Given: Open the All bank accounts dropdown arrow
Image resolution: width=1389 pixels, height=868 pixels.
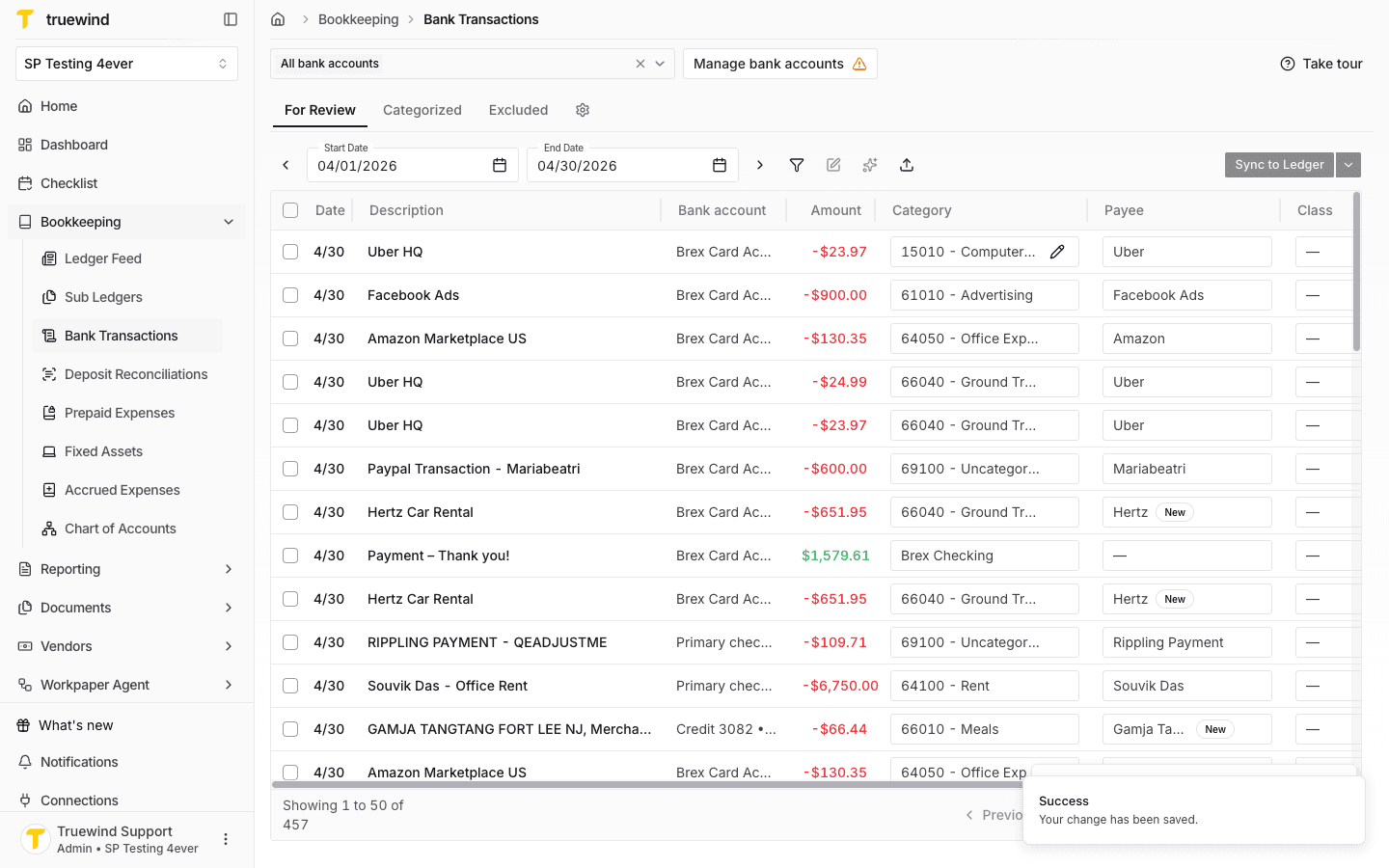Looking at the screenshot, I should coord(660,64).
